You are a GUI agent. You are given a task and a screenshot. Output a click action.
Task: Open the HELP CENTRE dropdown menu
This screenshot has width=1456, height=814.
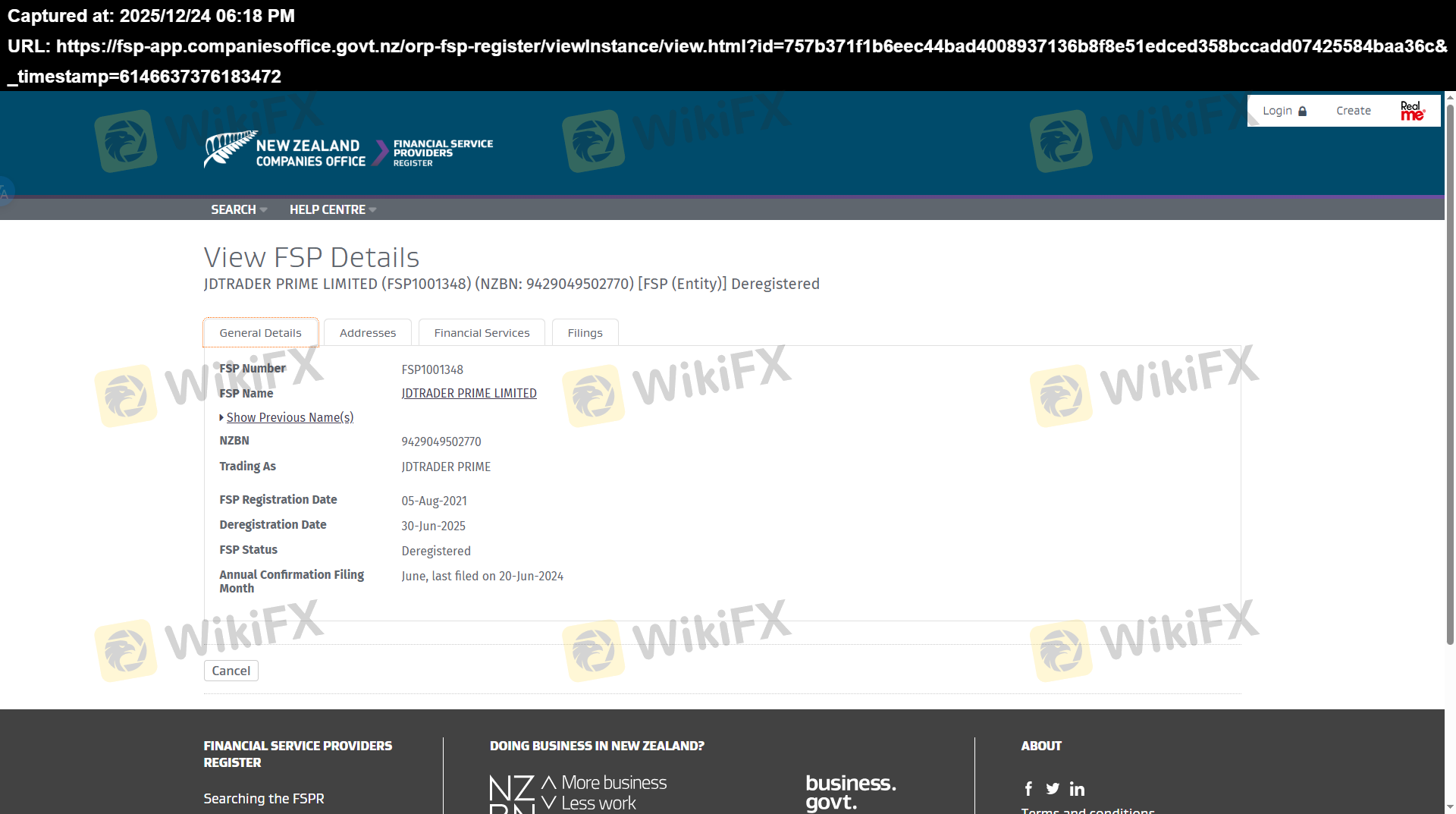[x=332, y=209]
